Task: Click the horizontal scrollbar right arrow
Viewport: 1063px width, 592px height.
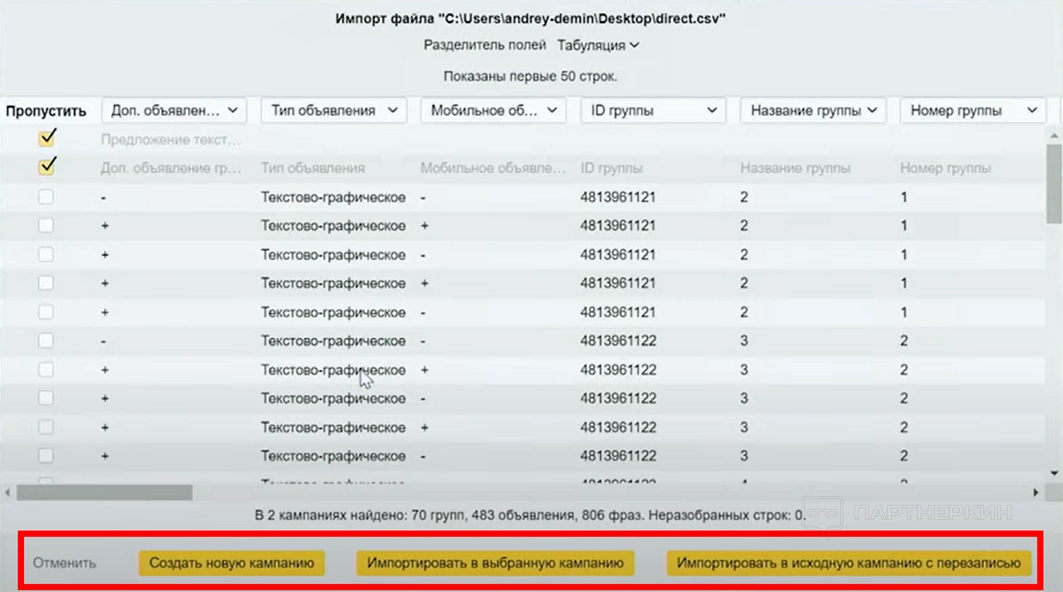Action: [1035, 492]
